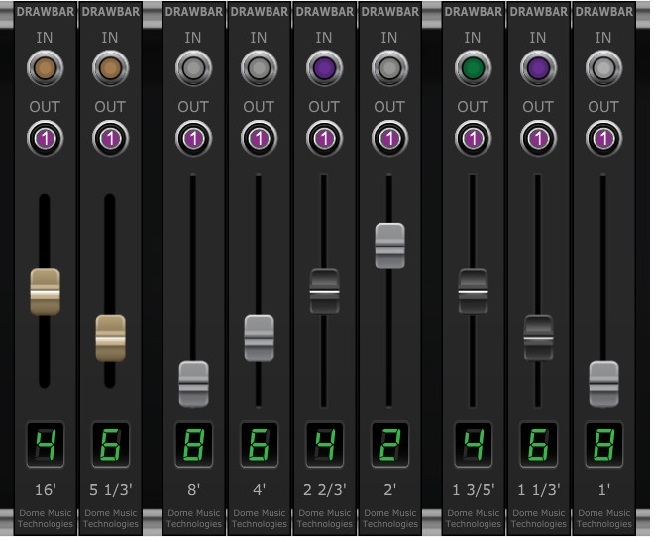Click the LED value display above 2'
Image resolution: width=656 pixels, height=542 pixels.
(390, 445)
